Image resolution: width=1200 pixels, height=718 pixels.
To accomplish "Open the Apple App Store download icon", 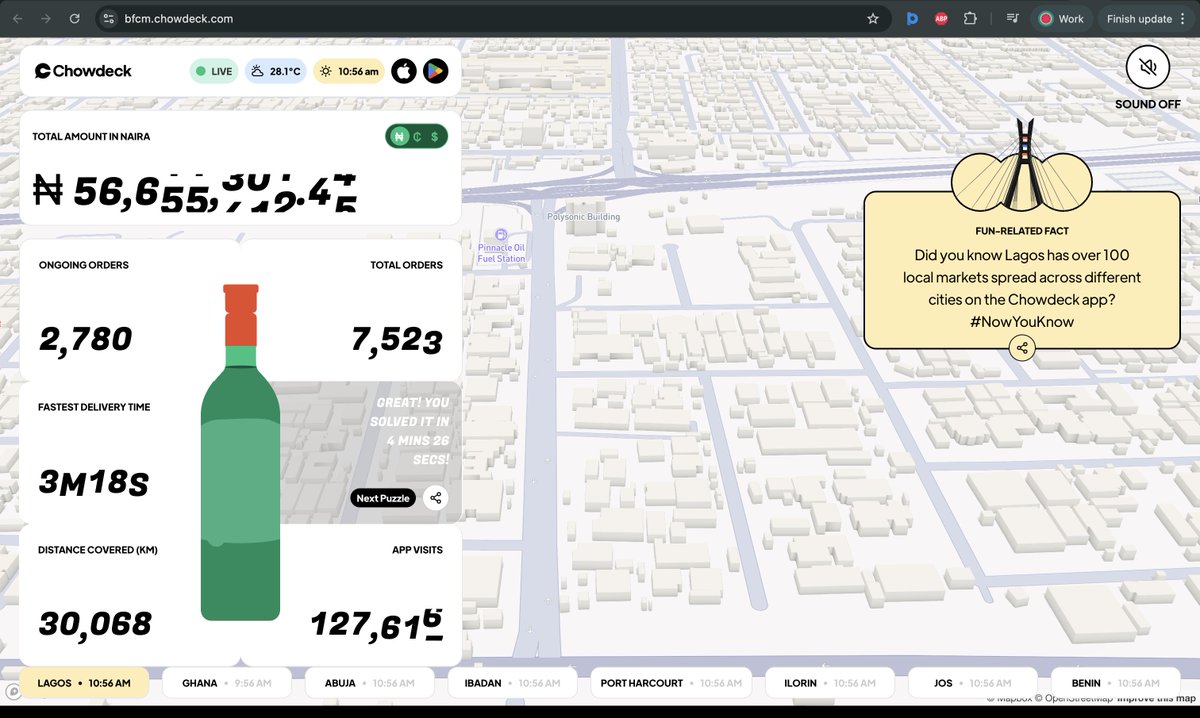I will pyautogui.click(x=403, y=71).
